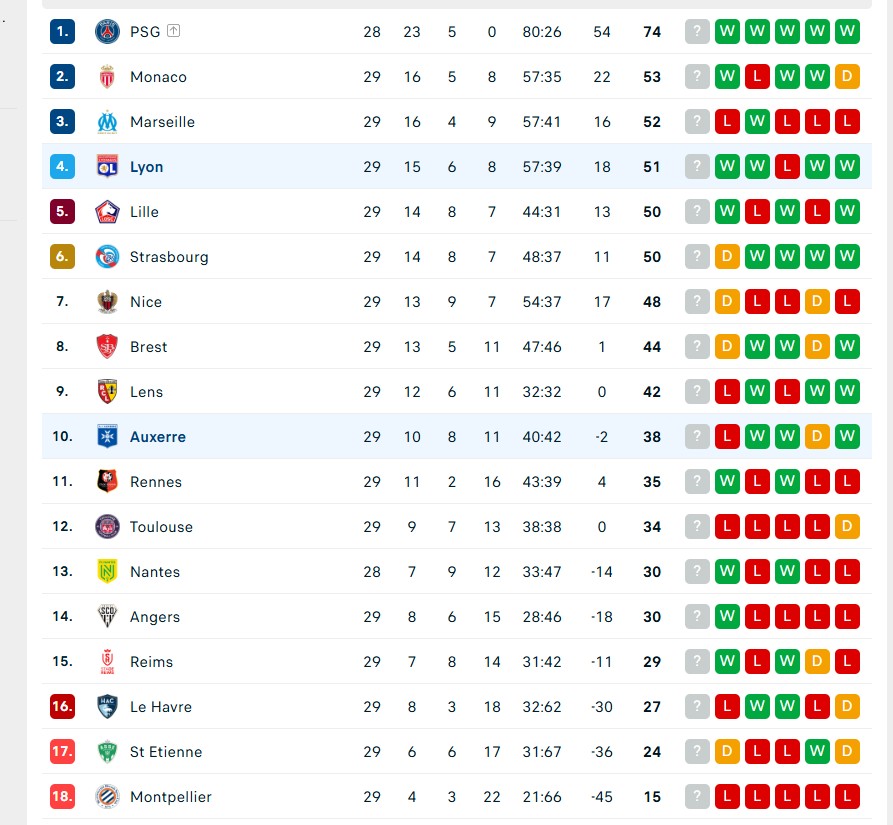This screenshot has width=893, height=825.
Task: Select the Le Havre club logo
Action: point(107,707)
